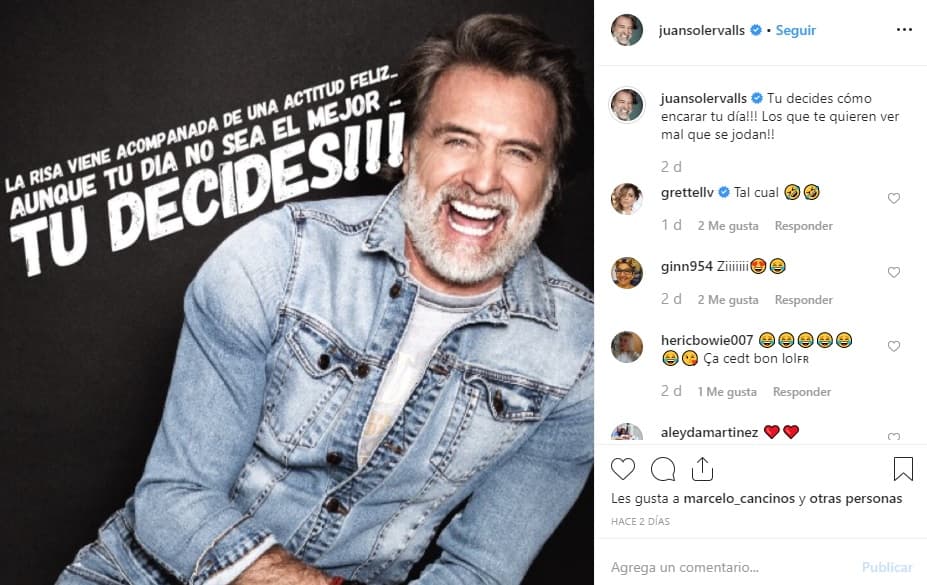927x585 pixels.
Task: Click Seguir to follow juansolervalls
Action: click(794, 31)
